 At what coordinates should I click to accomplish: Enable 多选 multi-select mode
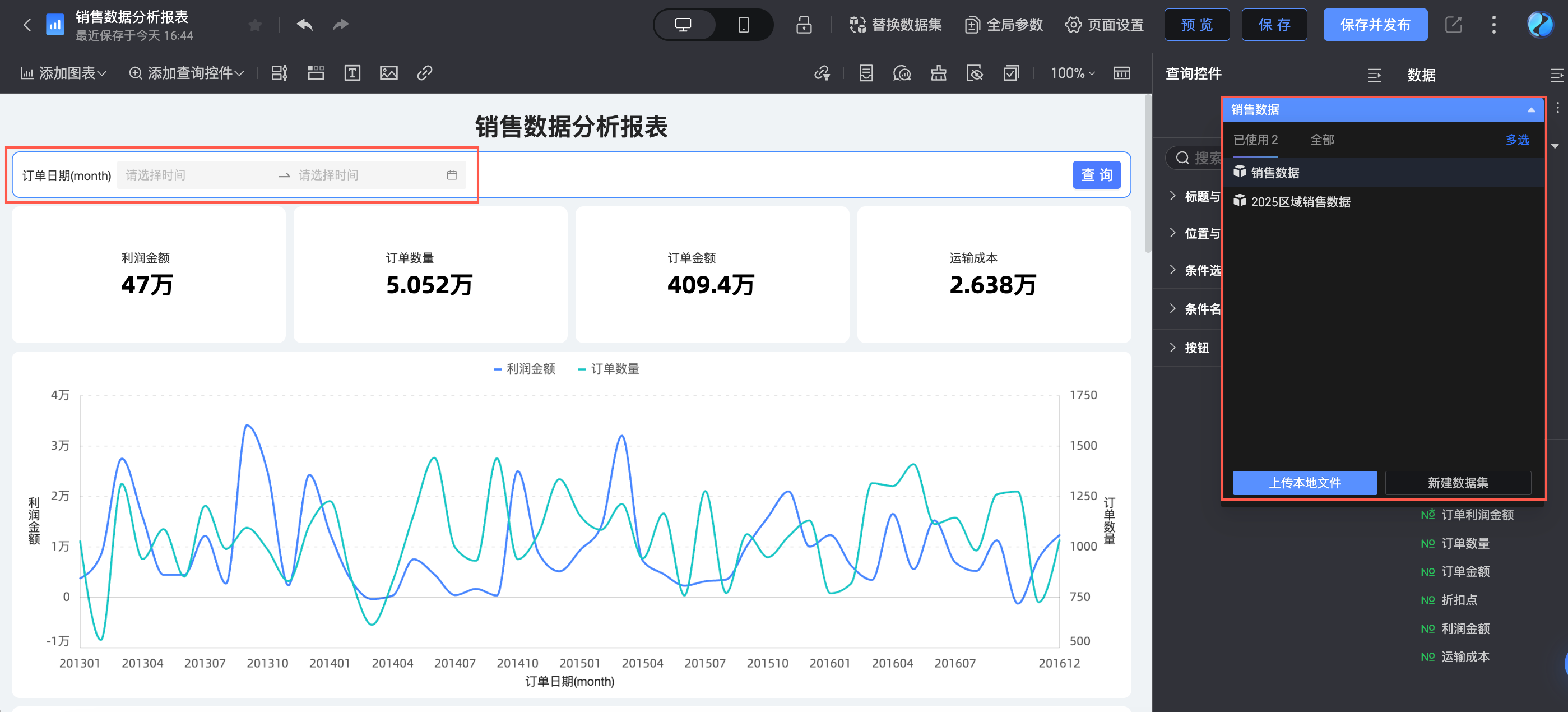[x=1516, y=140]
